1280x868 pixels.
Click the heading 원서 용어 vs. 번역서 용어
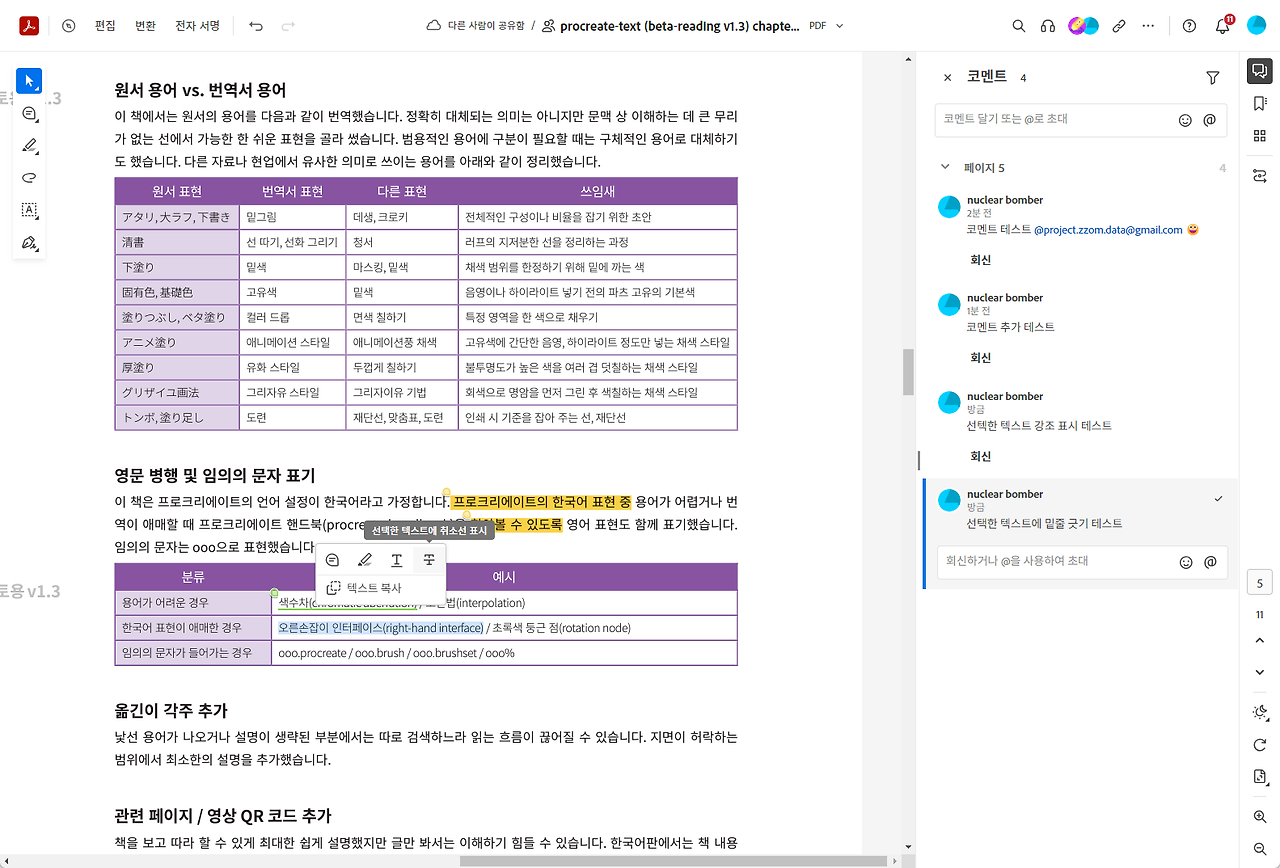click(201, 91)
